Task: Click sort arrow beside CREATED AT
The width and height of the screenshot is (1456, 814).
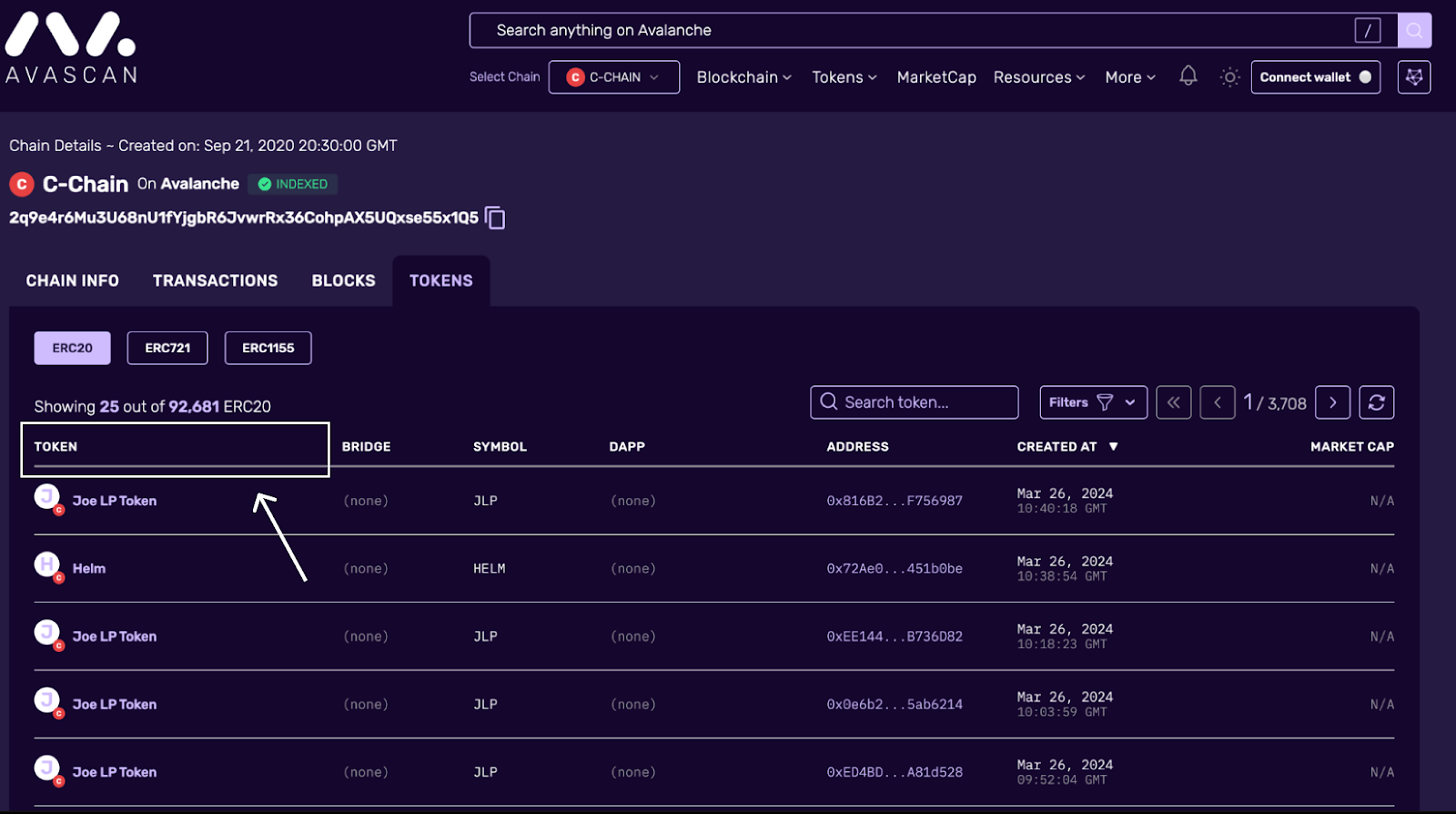Action: [x=1113, y=447]
